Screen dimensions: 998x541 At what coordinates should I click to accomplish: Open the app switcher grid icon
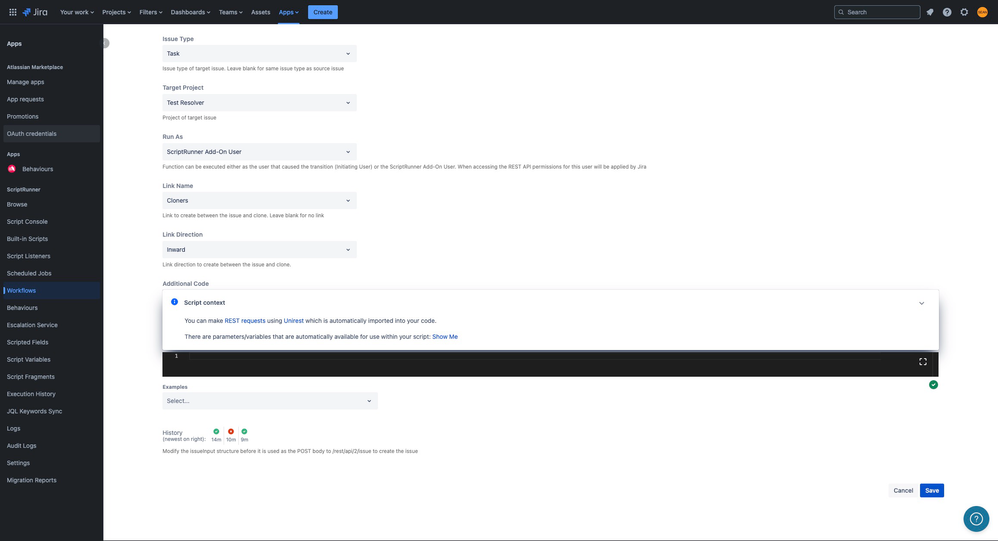pyautogui.click(x=13, y=12)
